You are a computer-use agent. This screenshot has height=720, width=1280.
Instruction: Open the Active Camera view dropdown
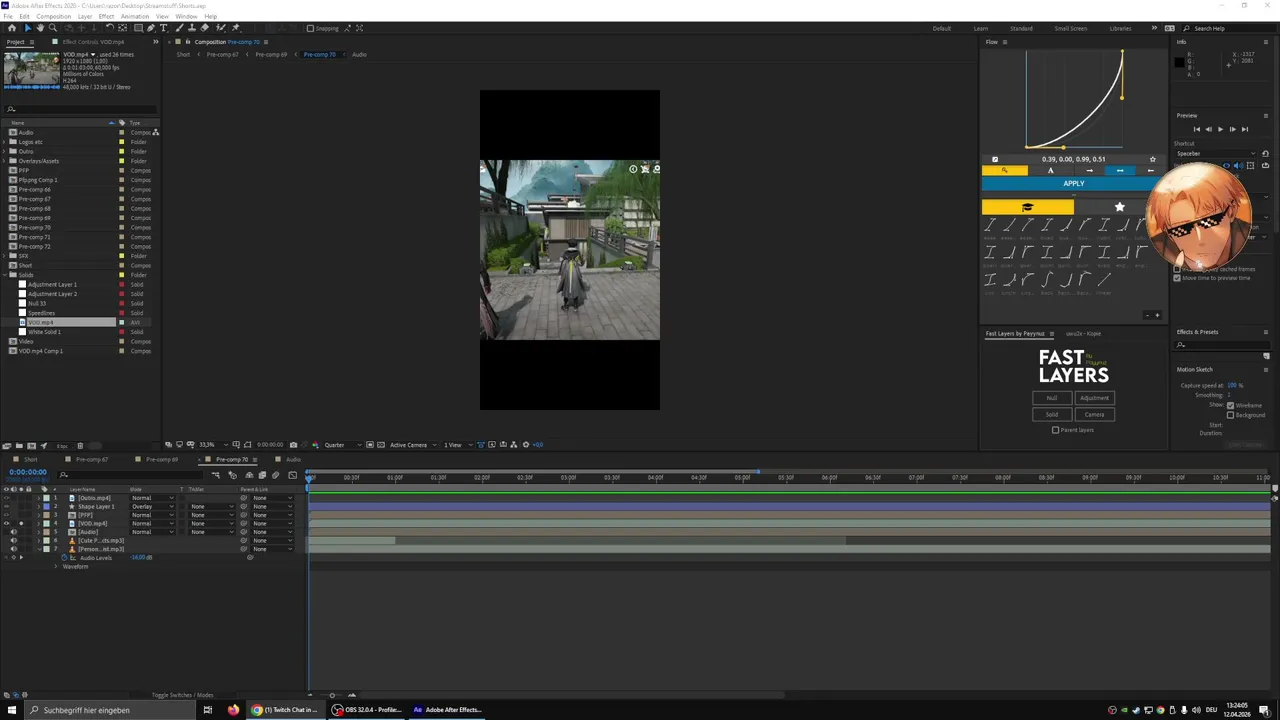pos(413,445)
